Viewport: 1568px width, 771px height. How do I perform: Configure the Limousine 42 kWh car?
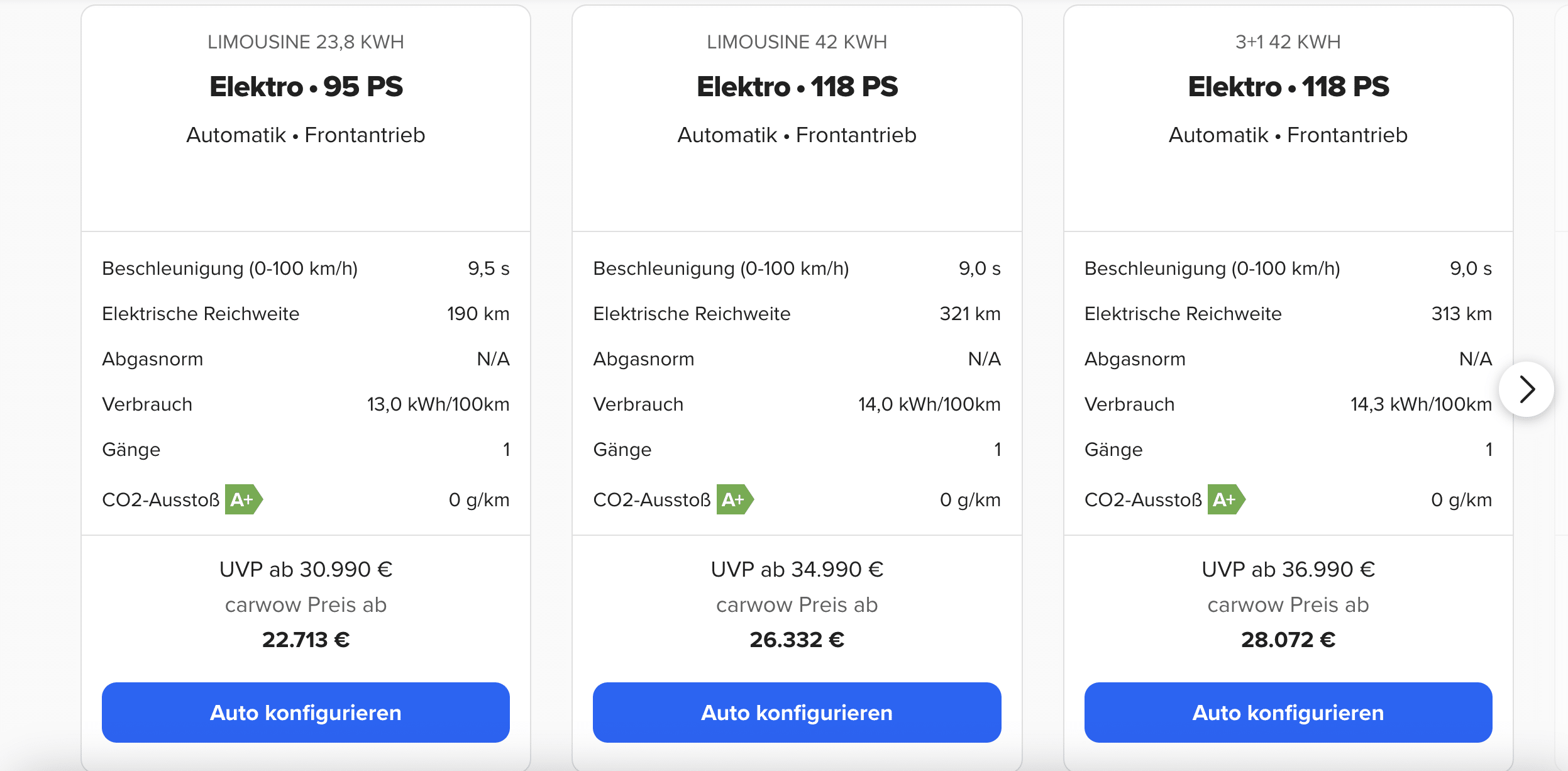tap(797, 713)
